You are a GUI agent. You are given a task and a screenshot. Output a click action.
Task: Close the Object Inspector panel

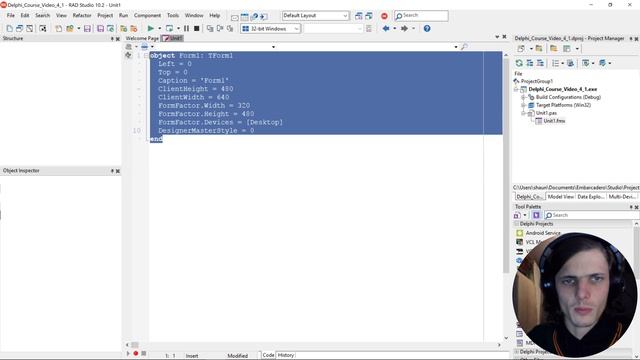(x=118, y=171)
